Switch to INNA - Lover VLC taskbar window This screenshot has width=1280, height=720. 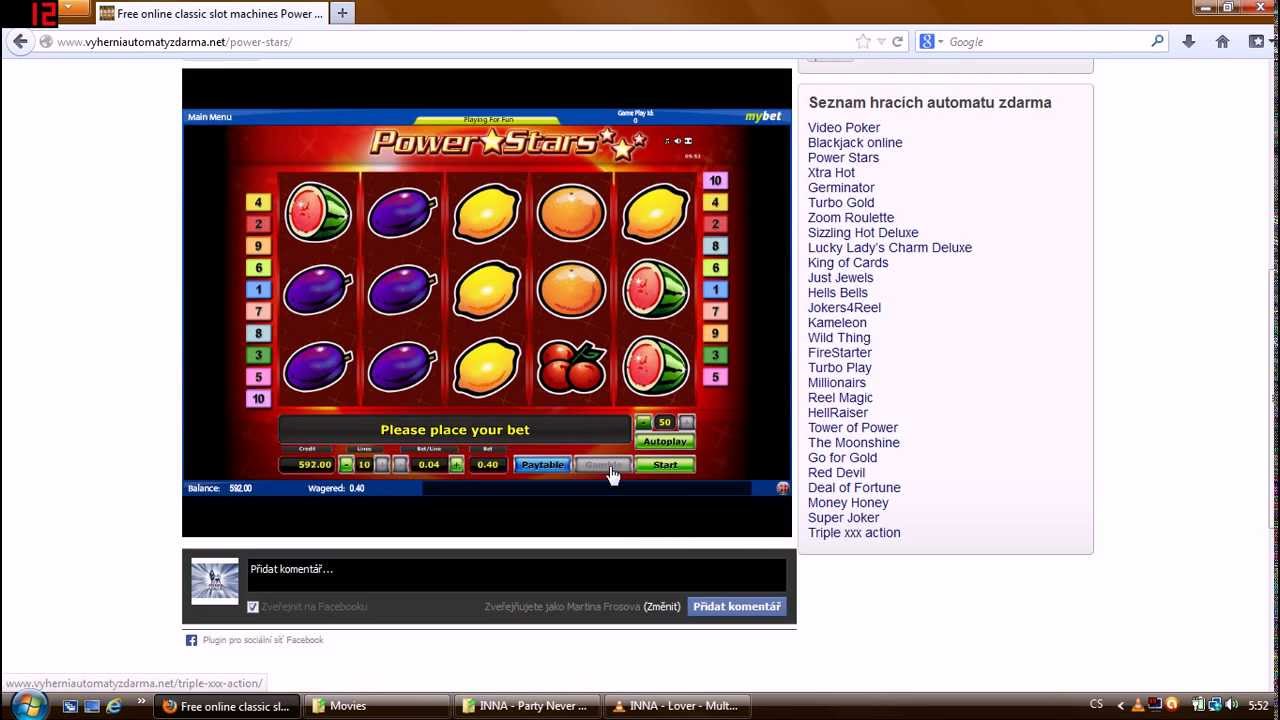[x=676, y=706]
